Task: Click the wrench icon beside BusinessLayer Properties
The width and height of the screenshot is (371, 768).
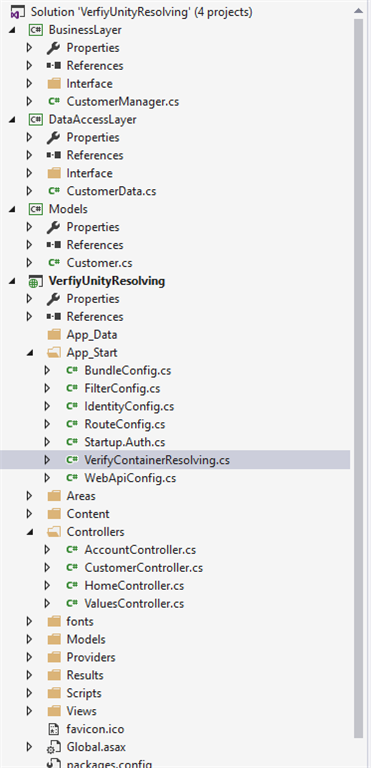Action: 54,48
